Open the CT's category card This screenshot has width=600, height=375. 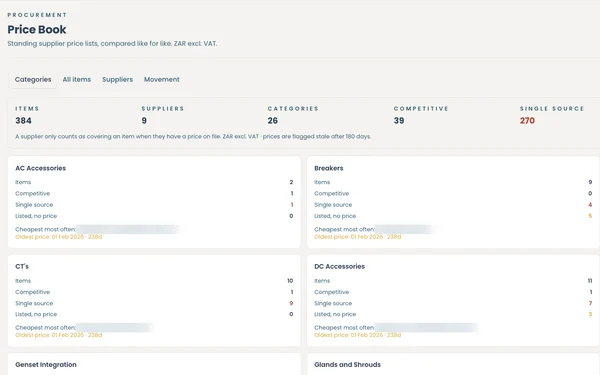coord(154,300)
